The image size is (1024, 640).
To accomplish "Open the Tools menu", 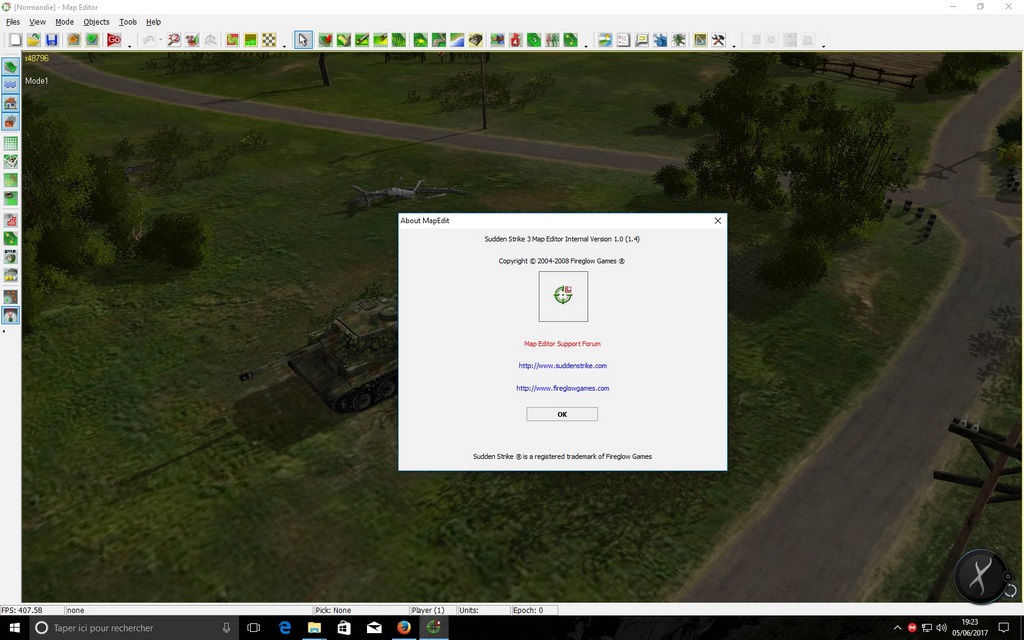I will (x=127, y=22).
